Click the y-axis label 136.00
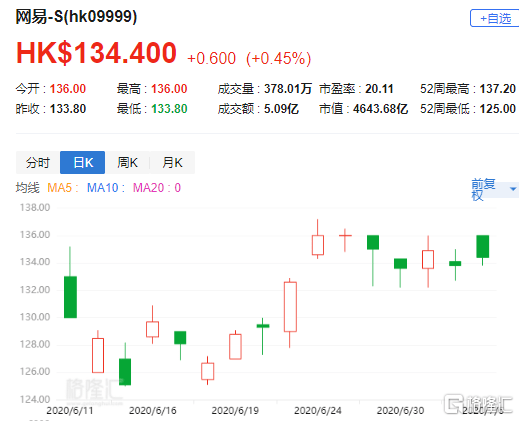The width and height of the screenshot is (519, 421). pos(35,235)
